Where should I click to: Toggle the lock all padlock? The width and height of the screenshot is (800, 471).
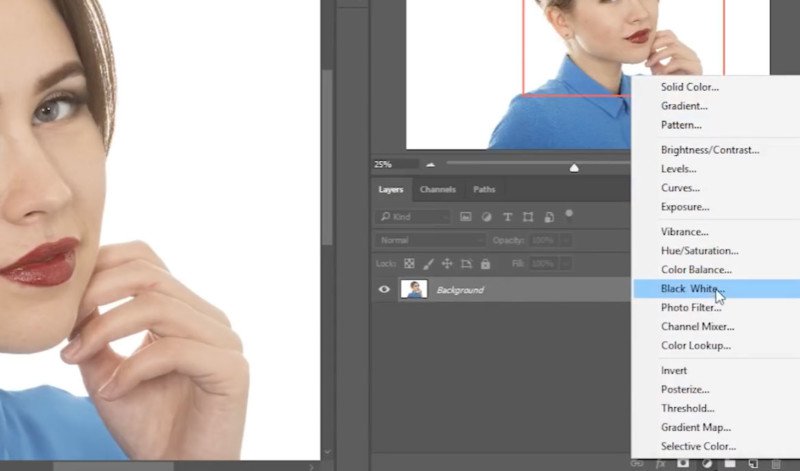(485, 264)
